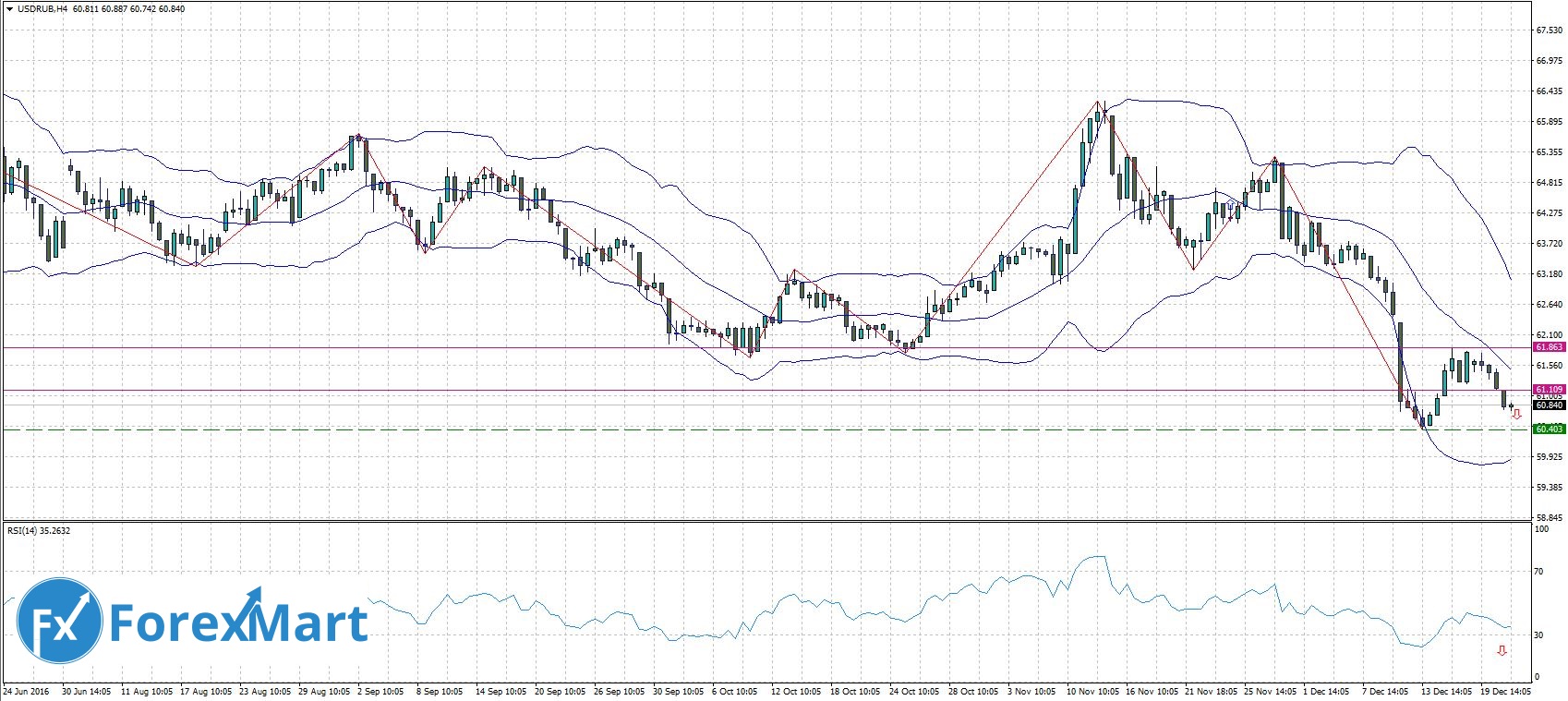1568x701 pixels.
Task: Click the USDRUB,H4 chart title
Action: [41, 9]
